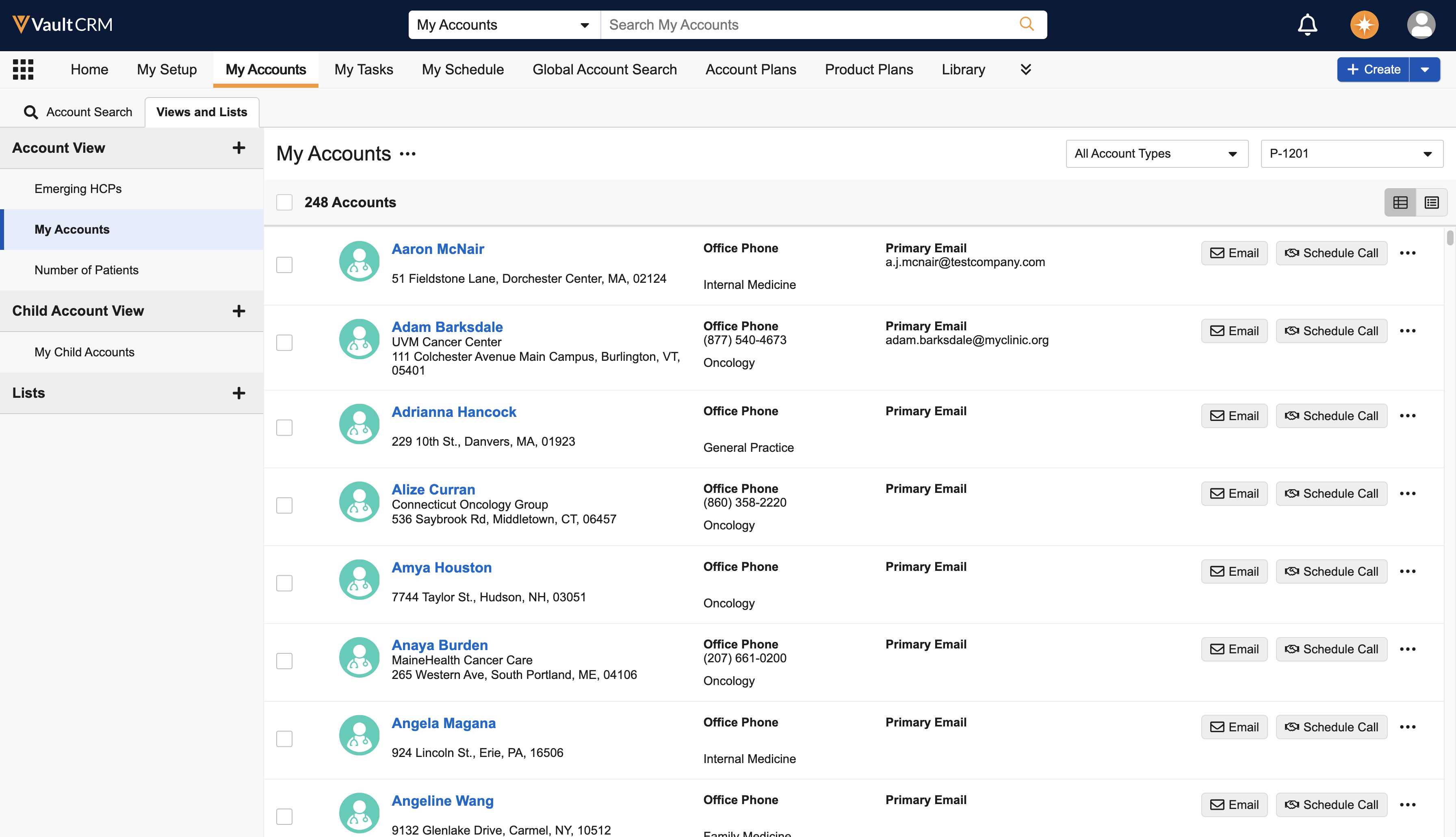The image size is (1456, 837).
Task: Open the notifications bell icon
Action: point(1307,25)
